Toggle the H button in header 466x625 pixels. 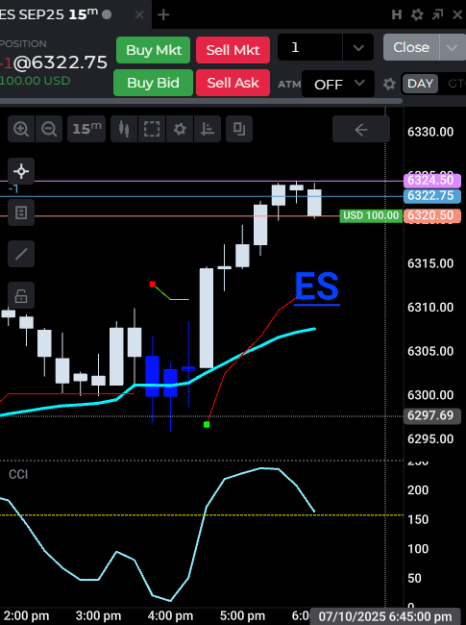coord(397,15)
